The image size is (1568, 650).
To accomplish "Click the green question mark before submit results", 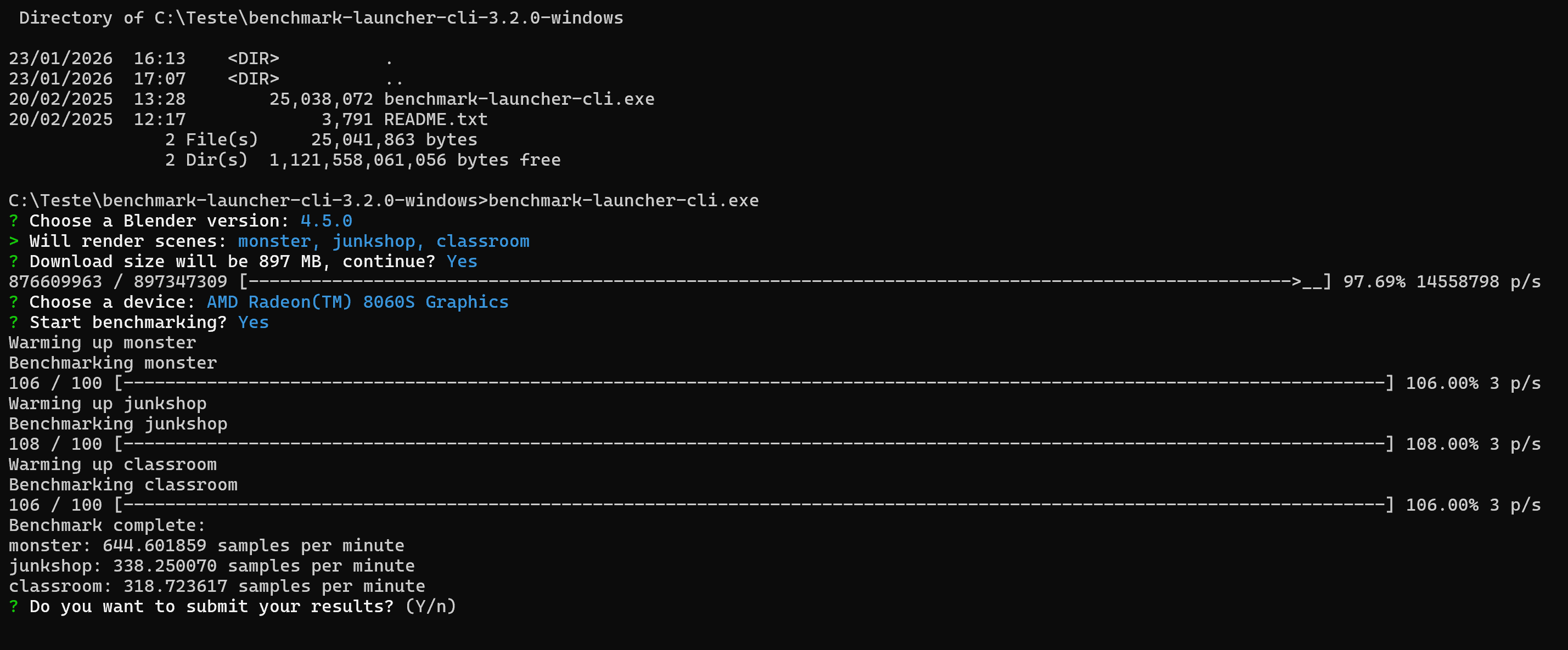I will tap(13, 607).
